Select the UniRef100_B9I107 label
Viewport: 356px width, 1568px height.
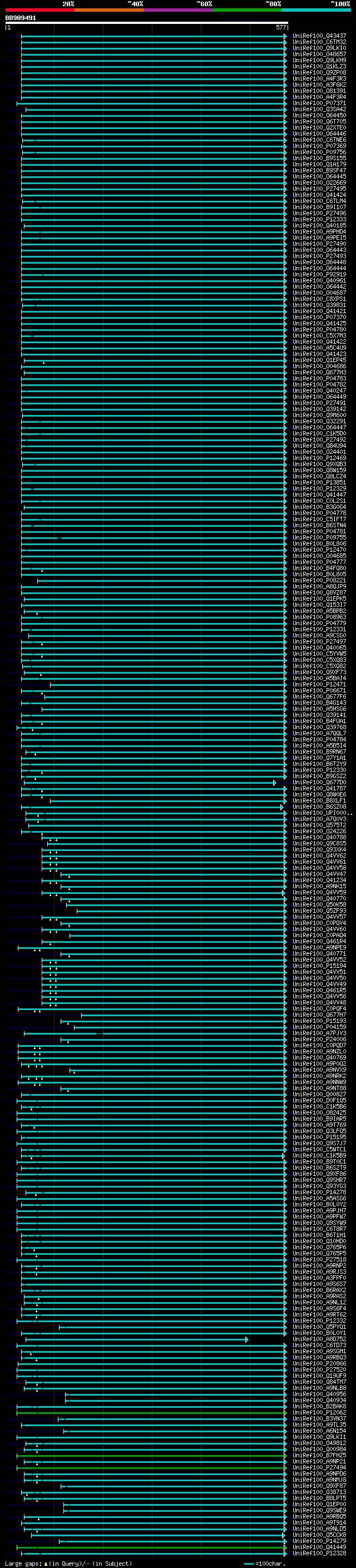click(x=319, y=207)
